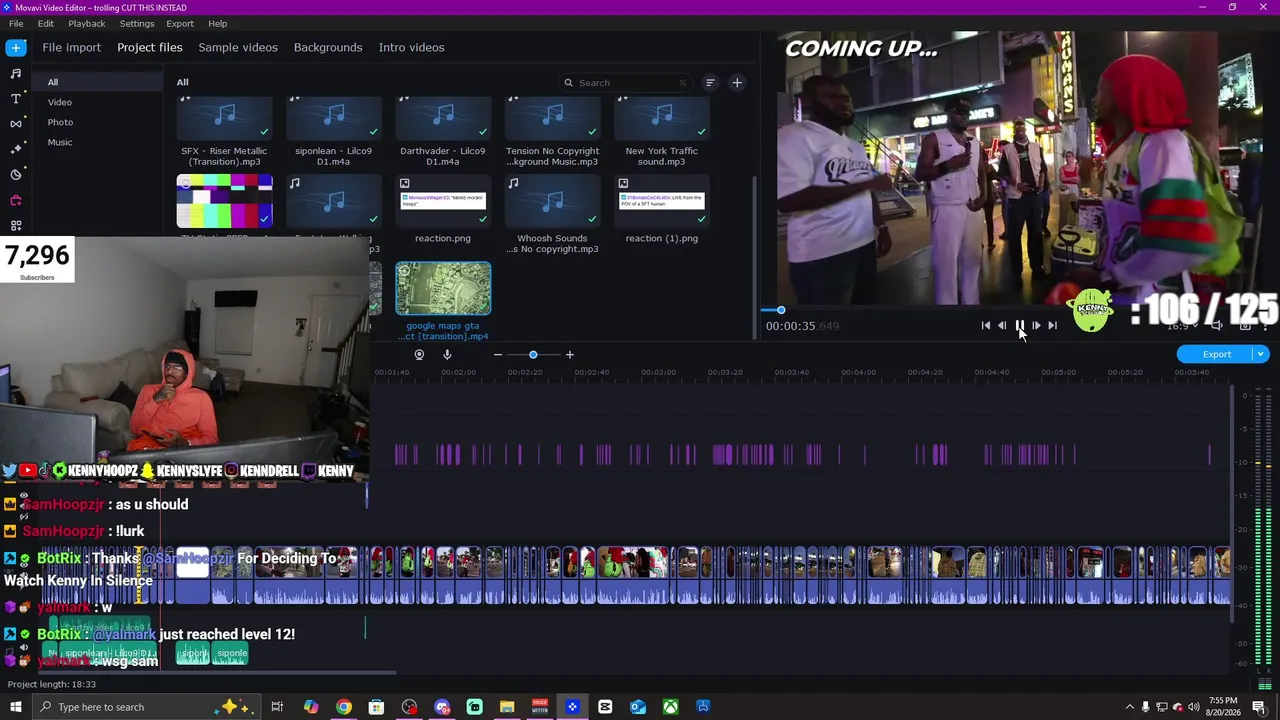
Task: Mute the preview using the speaker icon
Action: (x=1217, y=325)
